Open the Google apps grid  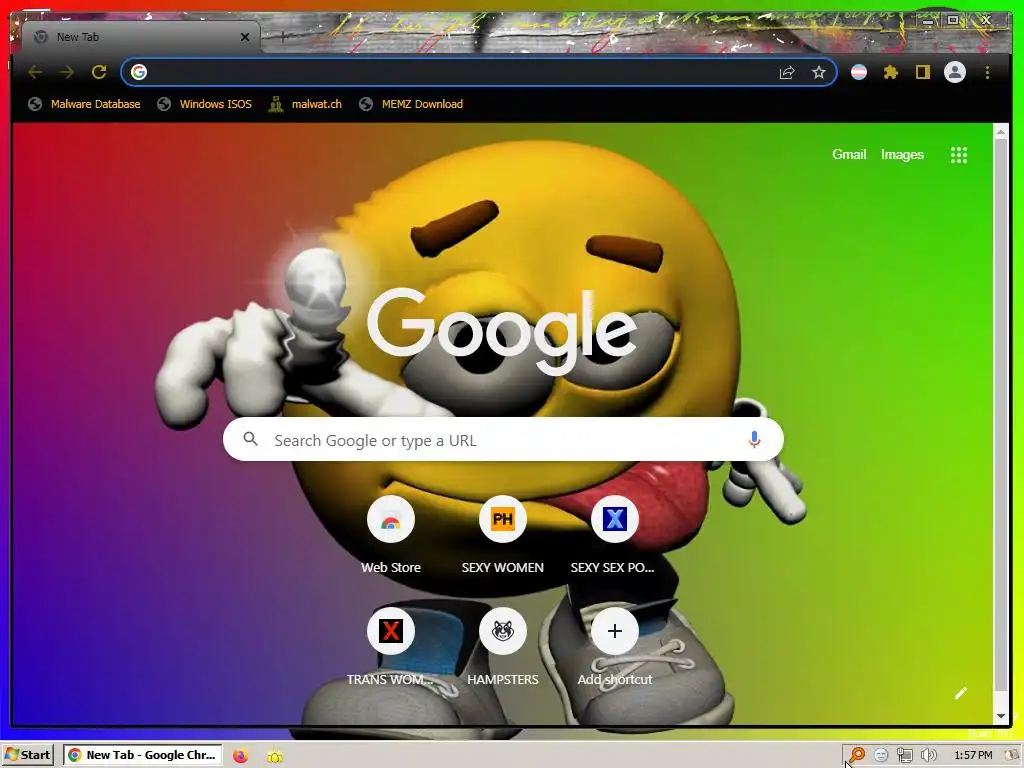(959, 155)
